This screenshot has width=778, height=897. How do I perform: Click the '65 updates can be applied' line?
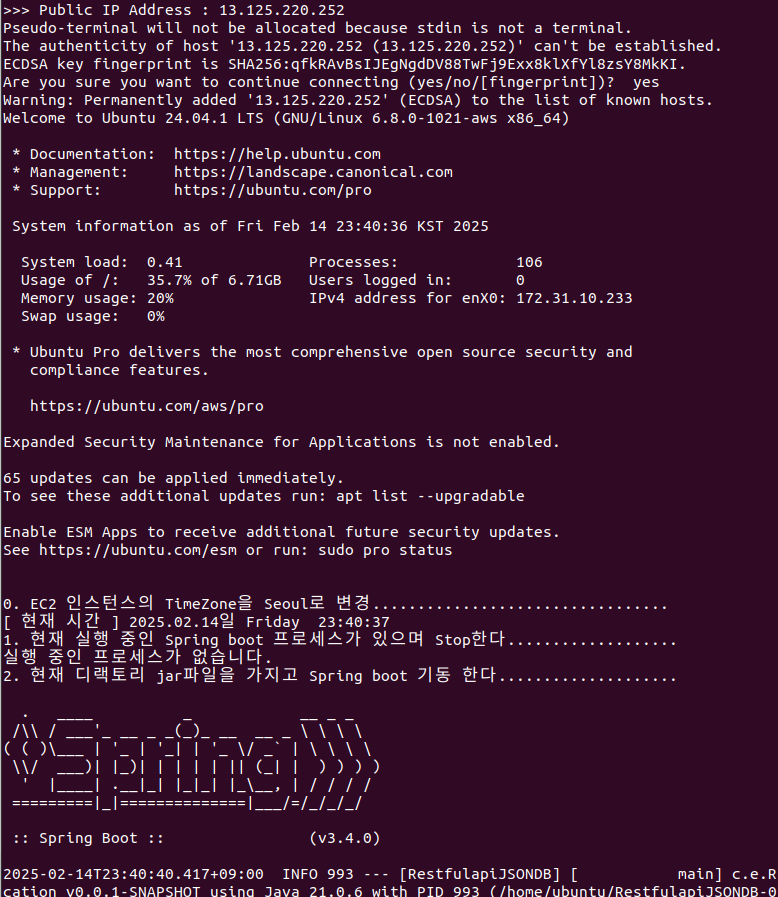click(x=173, y=478)
